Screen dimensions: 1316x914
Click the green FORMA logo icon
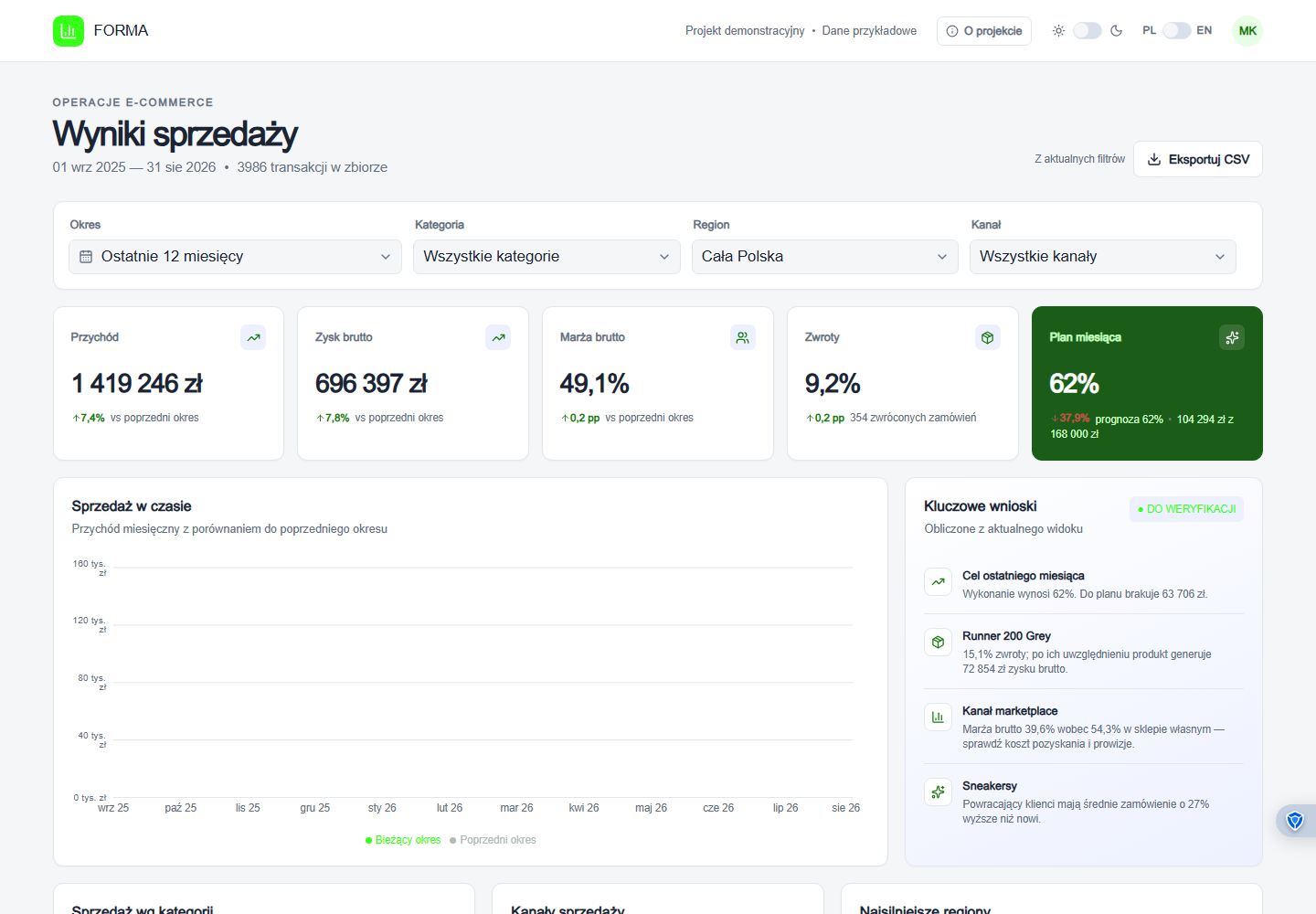coord(69,31)
